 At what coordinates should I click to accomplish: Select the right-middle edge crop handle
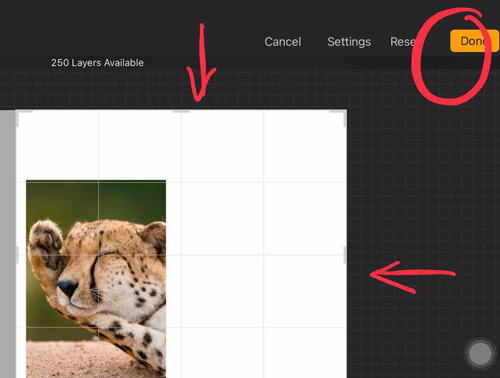[x=345, y=255]
